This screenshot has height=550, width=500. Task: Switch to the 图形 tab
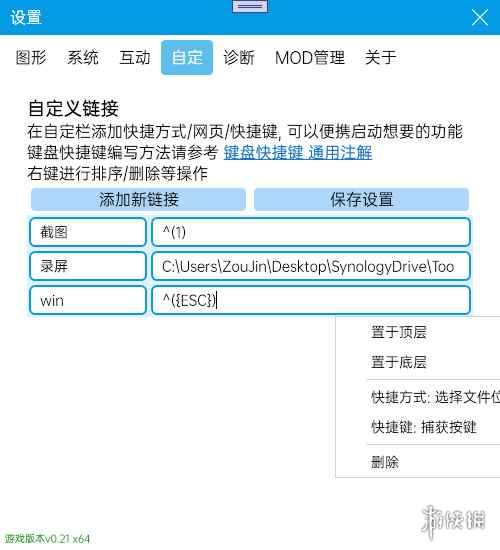tap(31, 58)
